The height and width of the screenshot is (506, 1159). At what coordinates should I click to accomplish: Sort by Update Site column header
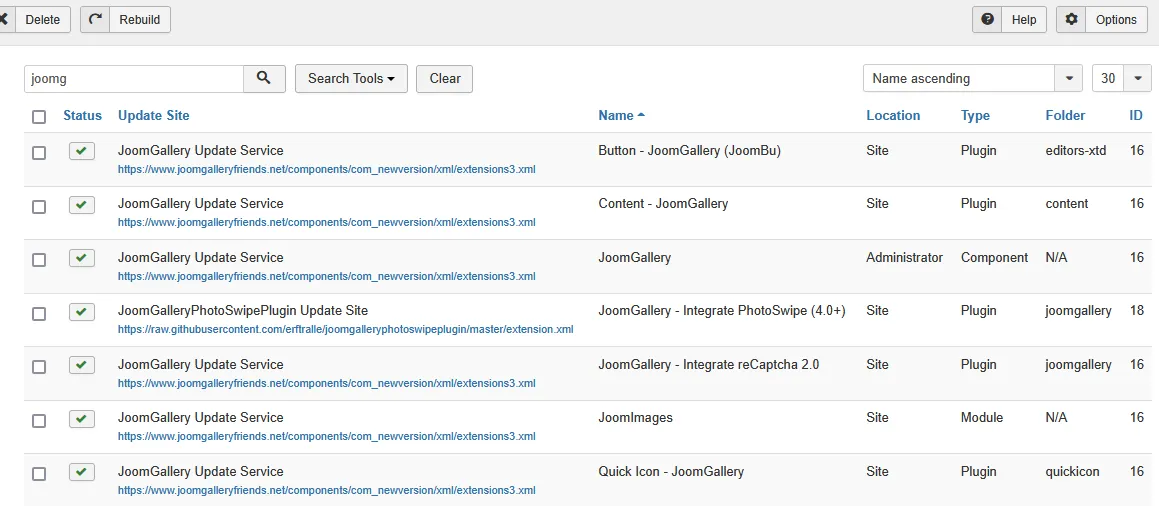pos(154,115)
